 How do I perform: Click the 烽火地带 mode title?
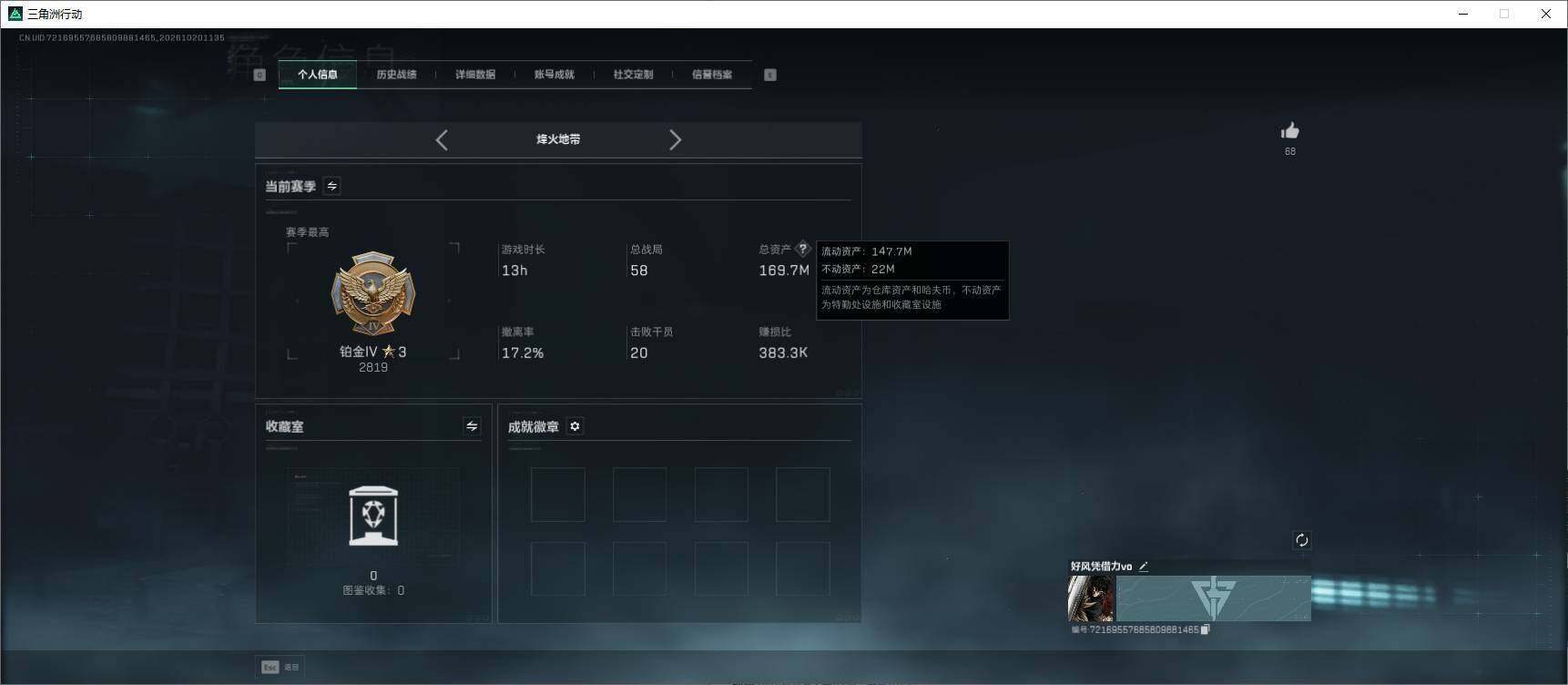point(558,139)
